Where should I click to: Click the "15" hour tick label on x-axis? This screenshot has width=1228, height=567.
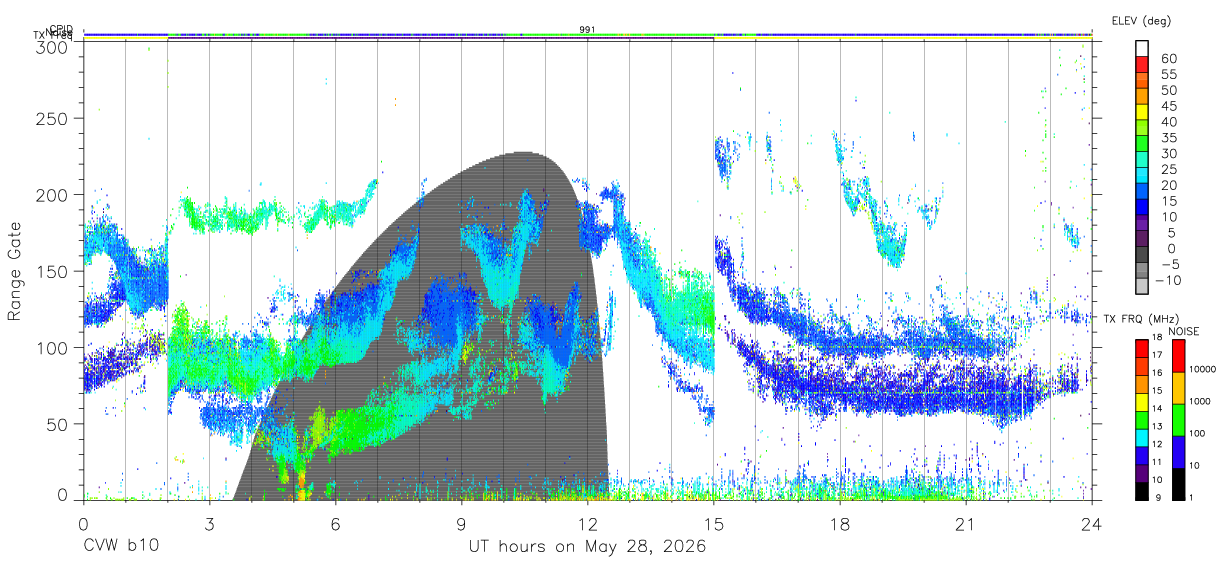714,524
